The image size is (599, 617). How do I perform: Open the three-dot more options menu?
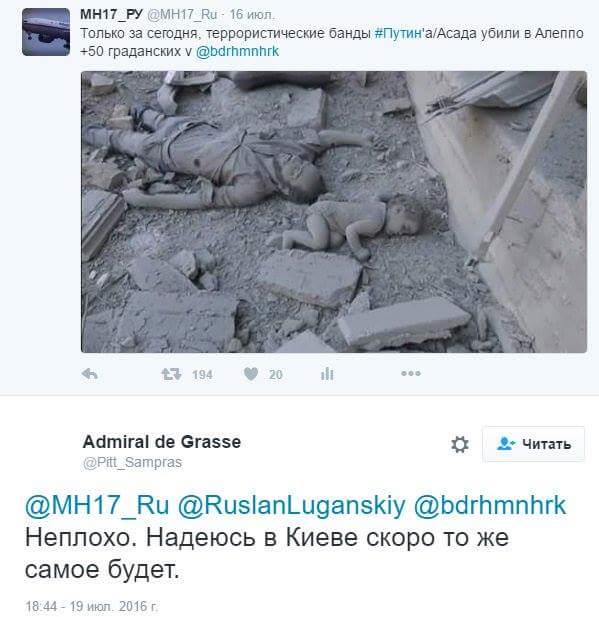[411, 373]
